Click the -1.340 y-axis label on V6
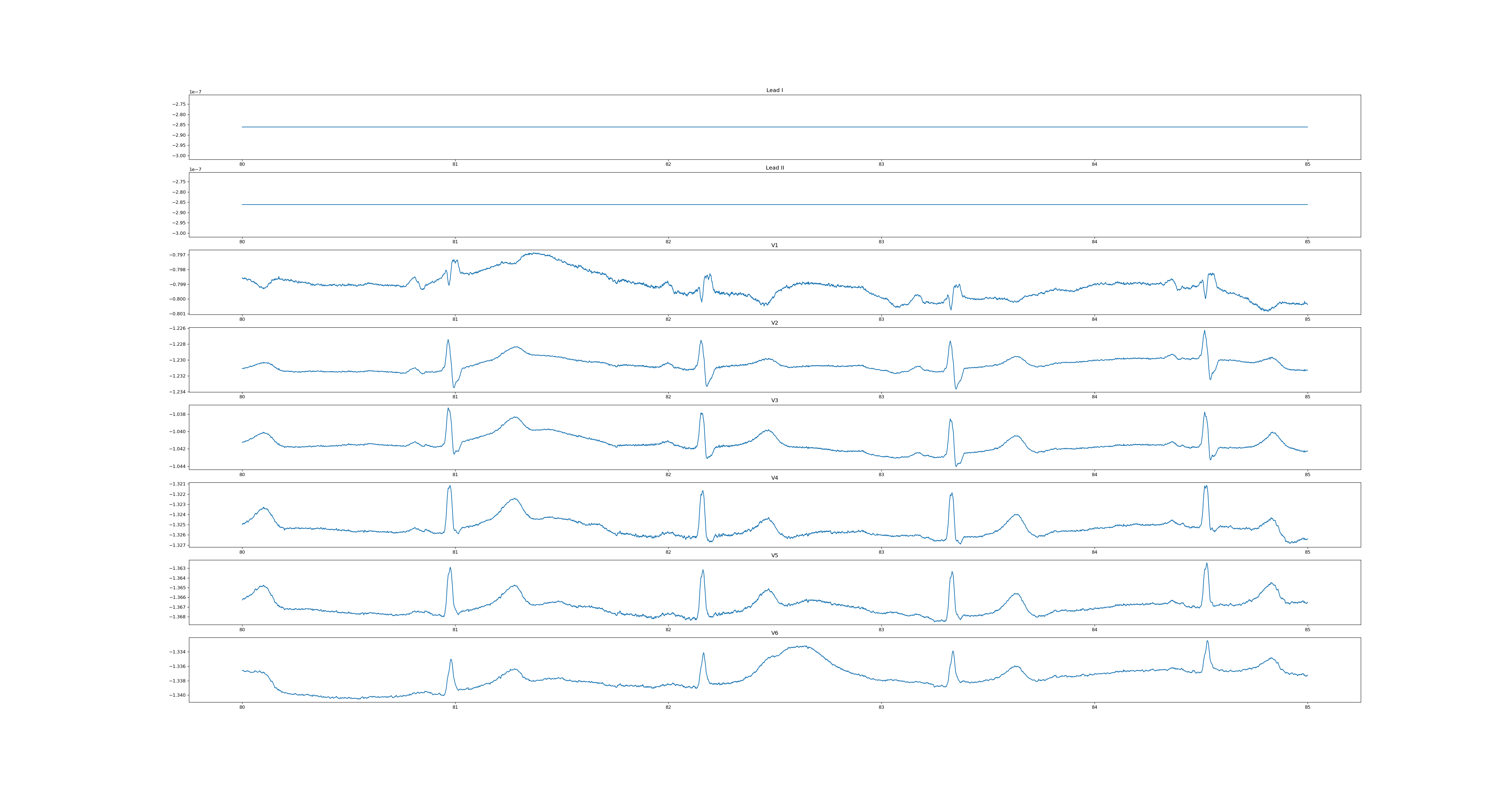 pos(178,695)
